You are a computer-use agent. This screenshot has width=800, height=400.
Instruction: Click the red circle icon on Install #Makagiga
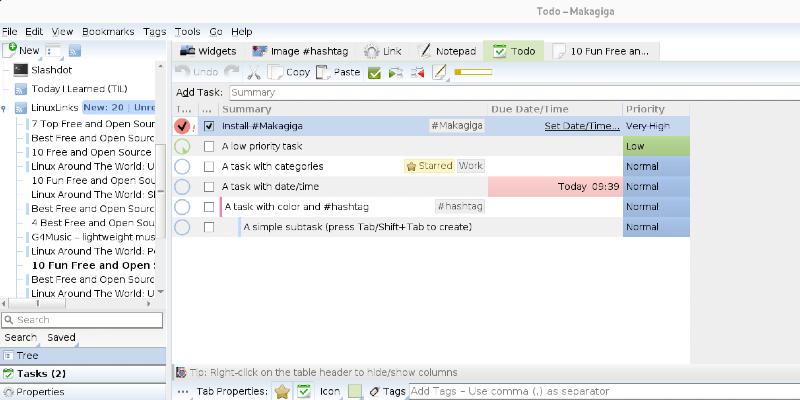pos(182,126)
